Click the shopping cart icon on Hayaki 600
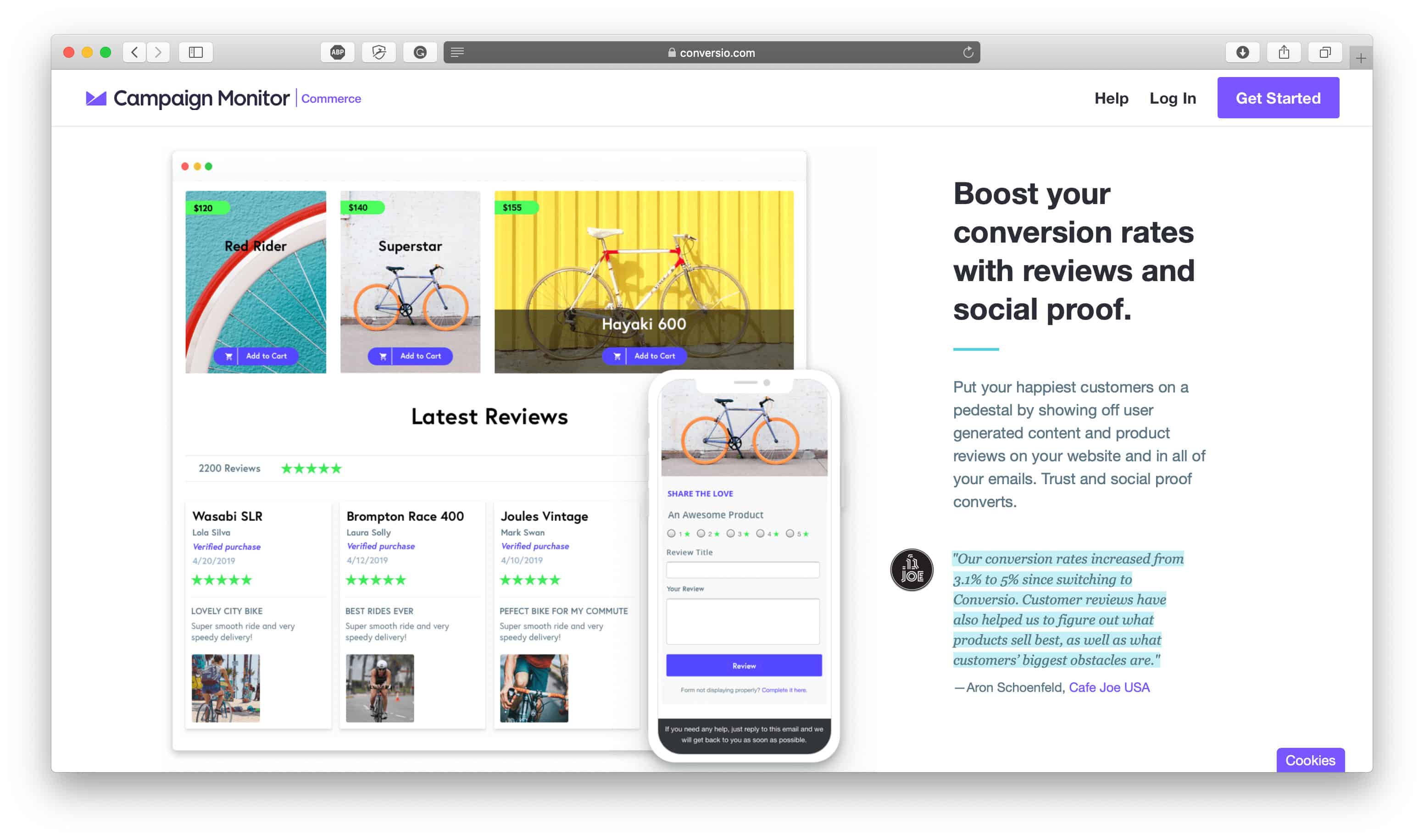This screenshot has width=1424, height=840. click(618, 355)
